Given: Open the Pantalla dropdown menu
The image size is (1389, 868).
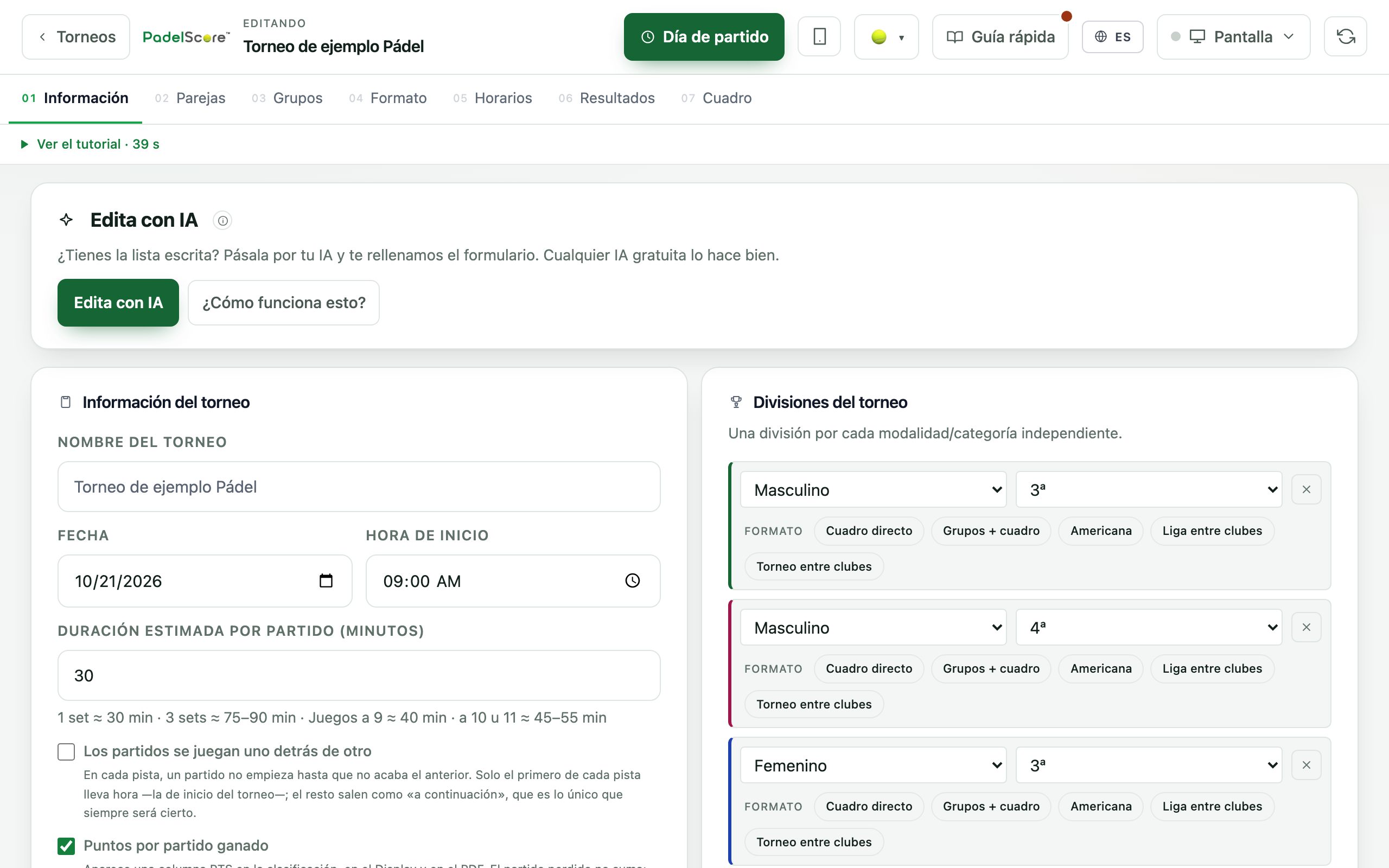Looking at the screenshot, I should (x=1233, y=37).
